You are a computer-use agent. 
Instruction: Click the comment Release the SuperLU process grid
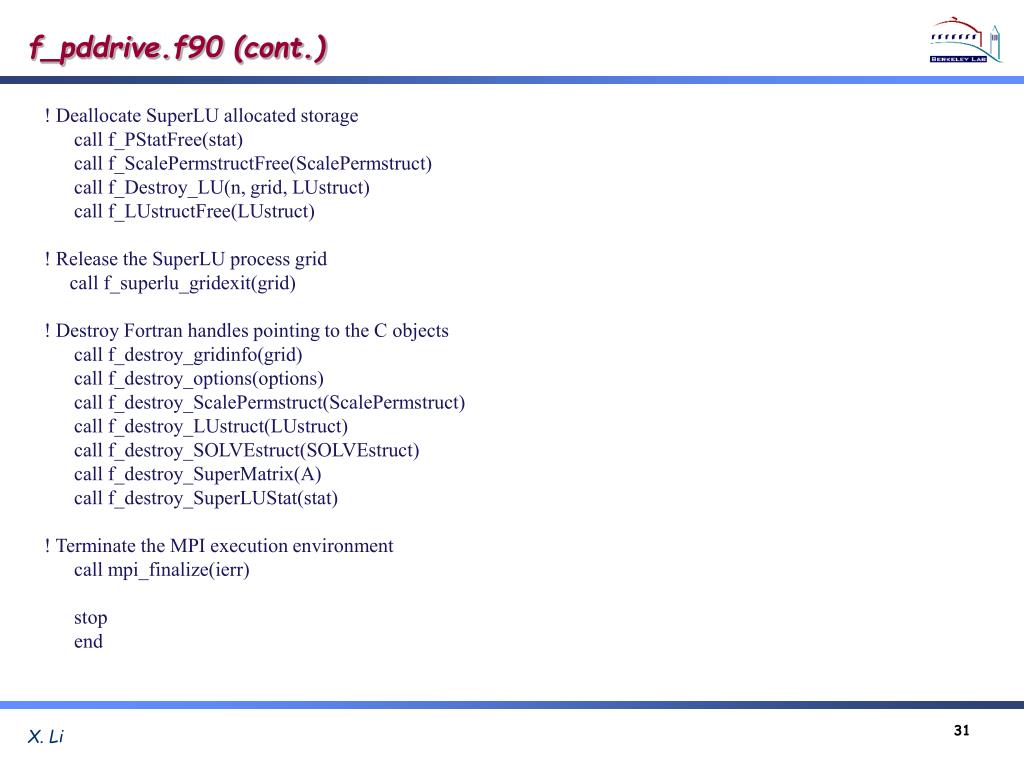(x=186, y=259)
